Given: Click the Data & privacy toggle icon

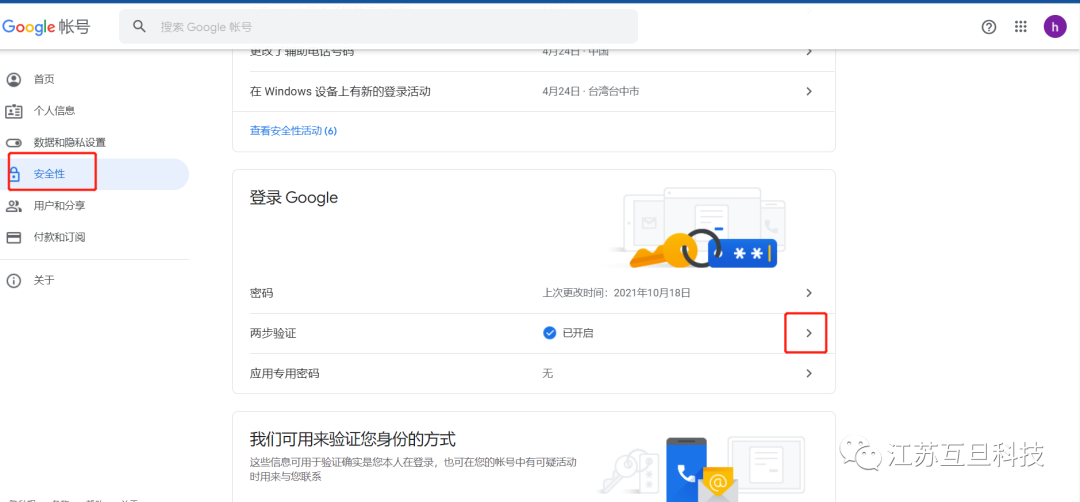Looking at the screenshot, I should click(14, 143).
